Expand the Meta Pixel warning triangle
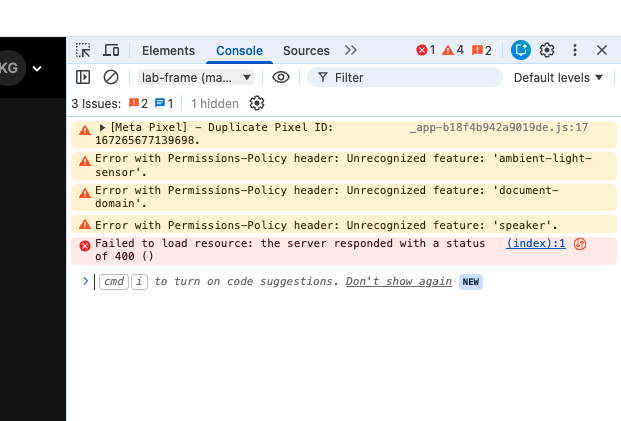The image size is (621, 421). click(x=102, y=128)
